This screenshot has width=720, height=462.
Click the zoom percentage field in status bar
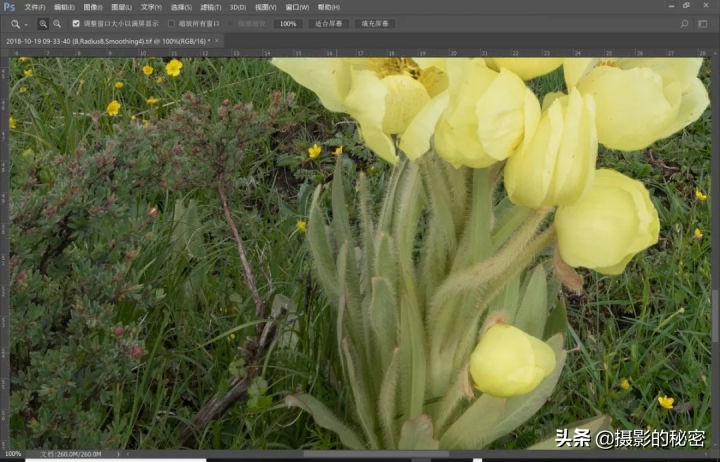pyautogui.click(x=13, y=454)
